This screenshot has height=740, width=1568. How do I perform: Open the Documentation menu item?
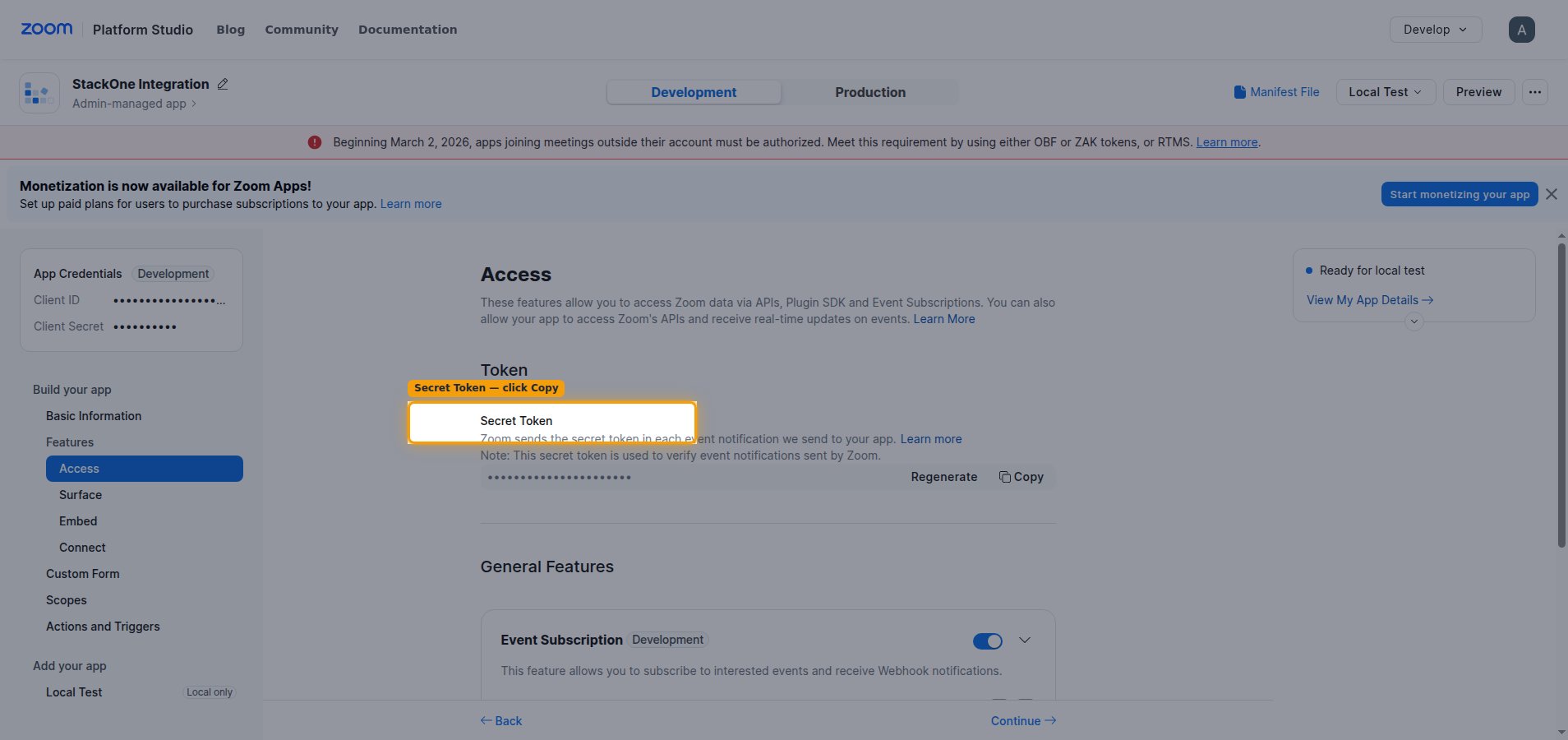[x=408, y=30]
